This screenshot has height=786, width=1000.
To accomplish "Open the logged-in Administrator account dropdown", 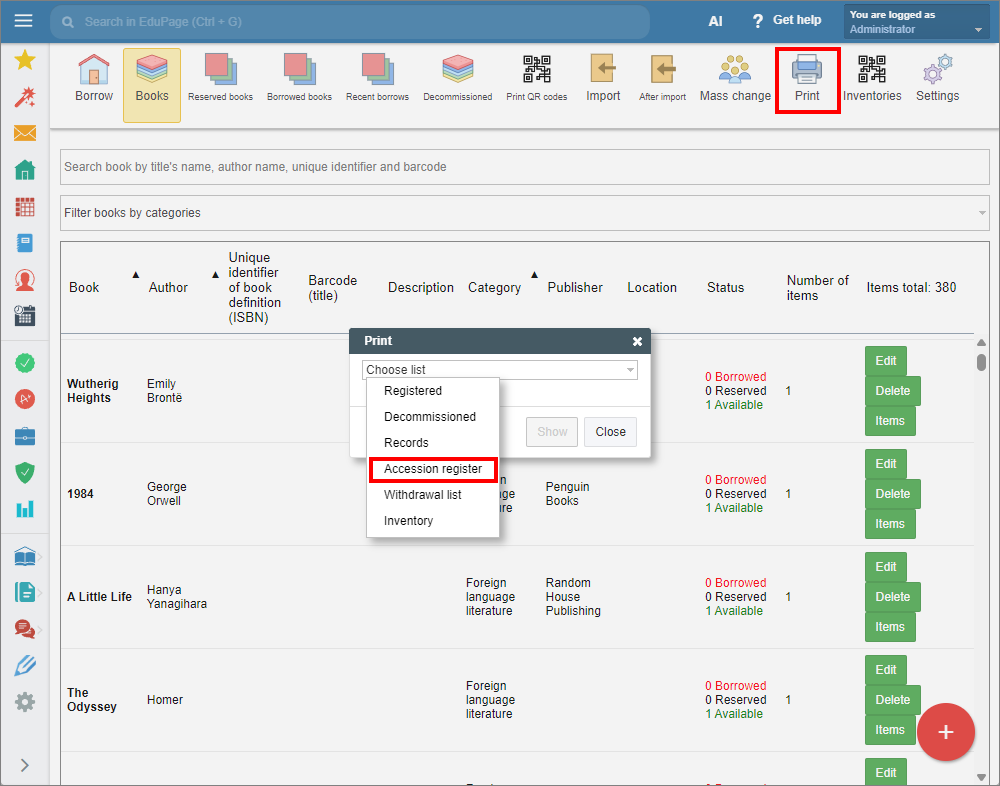I will pos(916,22).
